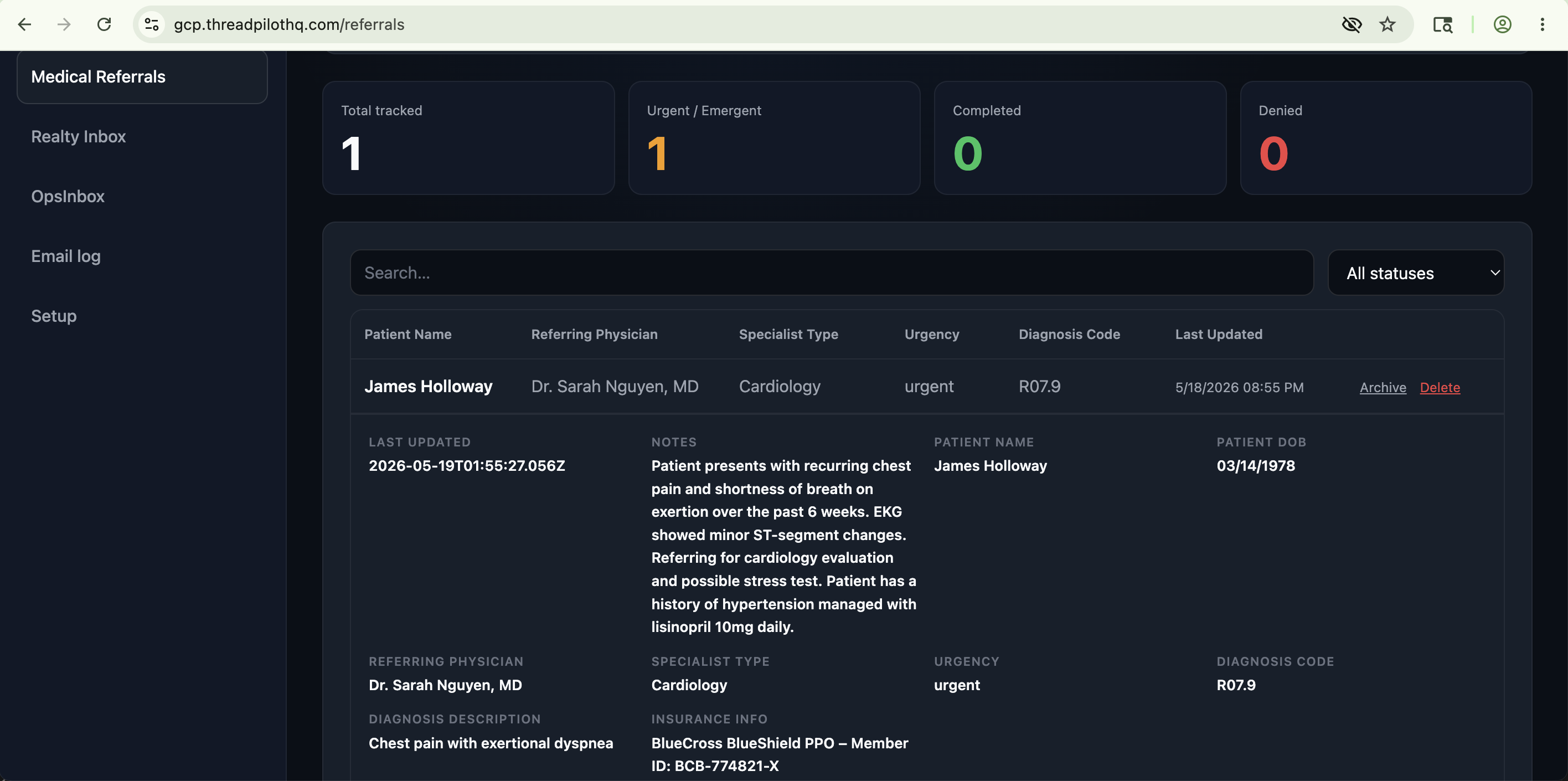Viewport: 1568px width, 781px height.
Task: Open the Chrome profile menu
Action: 1502,24
